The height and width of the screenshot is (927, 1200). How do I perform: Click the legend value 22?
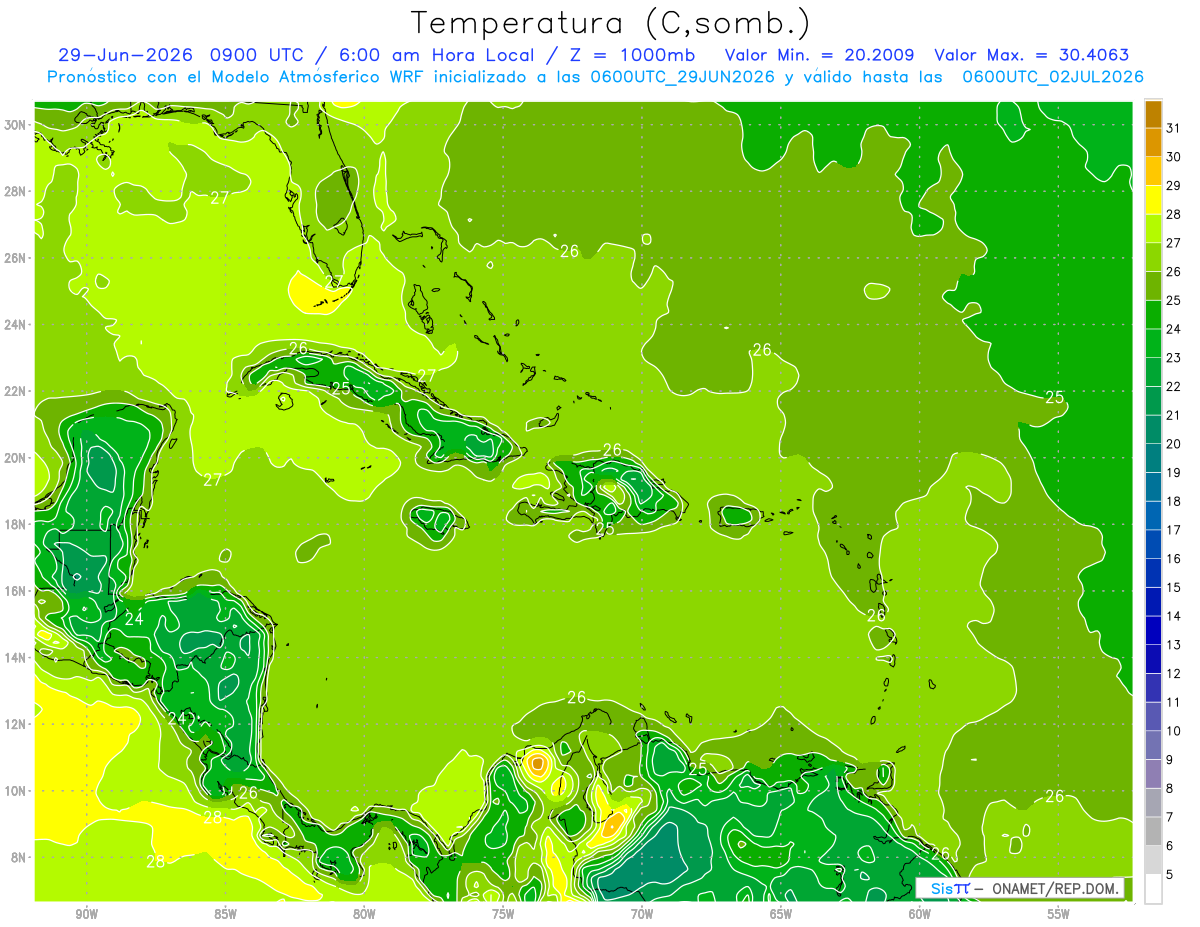tap(1173, 387)
